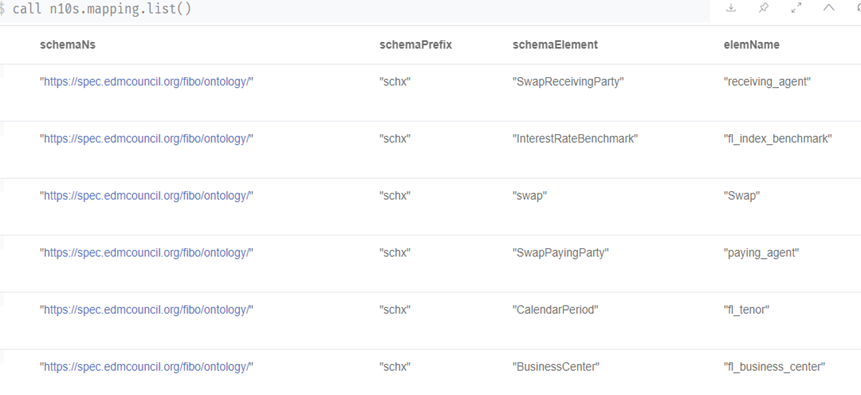Click the "receiving_agent" cell
861x395 pixels.
(x=768, y=82)
